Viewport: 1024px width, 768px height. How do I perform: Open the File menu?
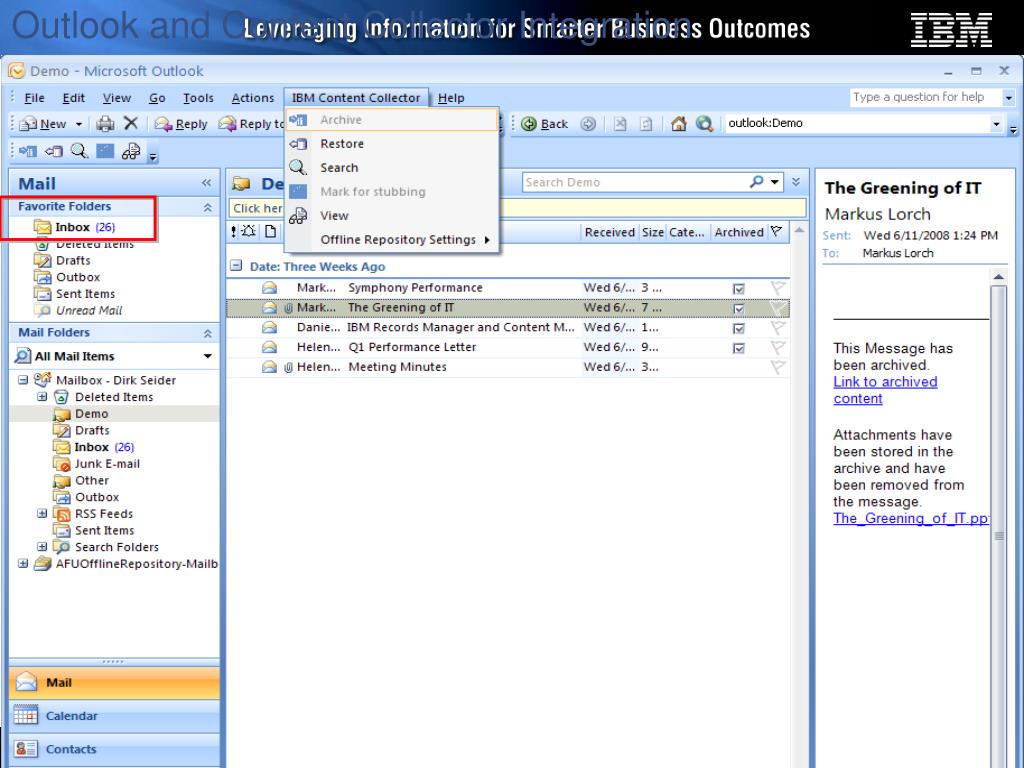tap(34, 98)
